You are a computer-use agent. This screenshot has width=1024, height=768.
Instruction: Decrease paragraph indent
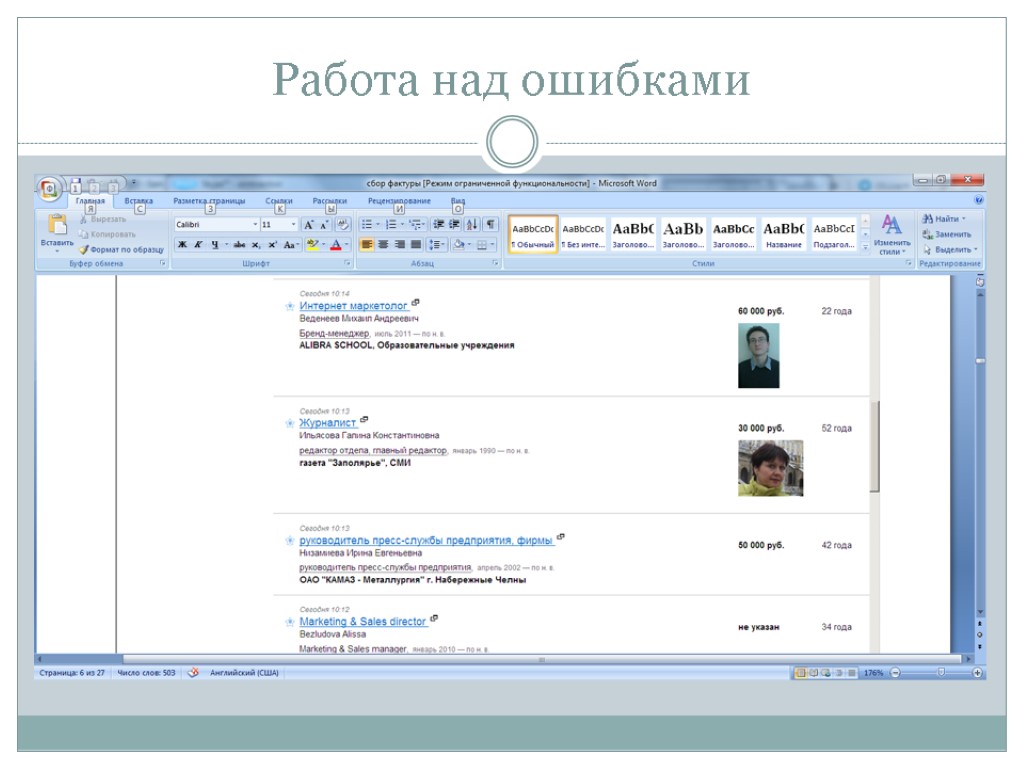pos(439,225)
